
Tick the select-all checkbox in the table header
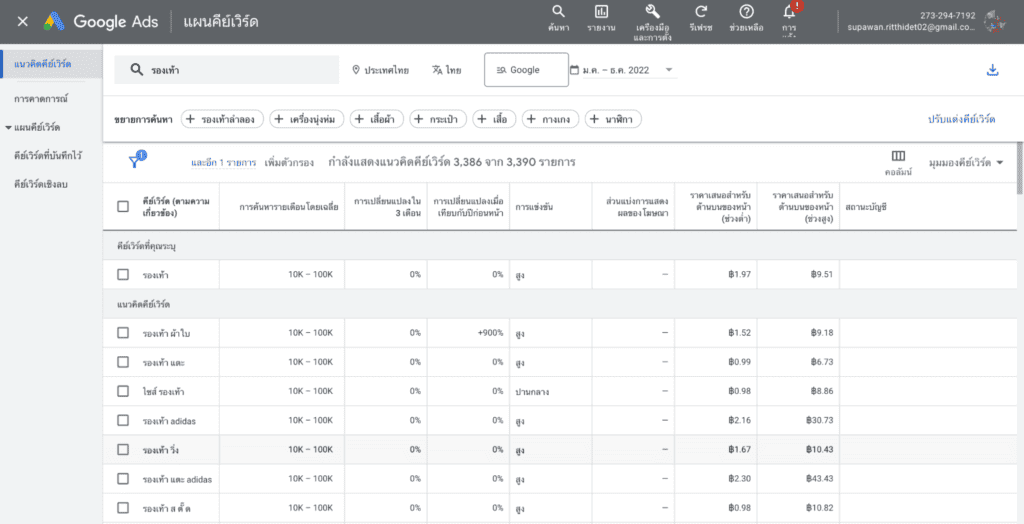123,206
